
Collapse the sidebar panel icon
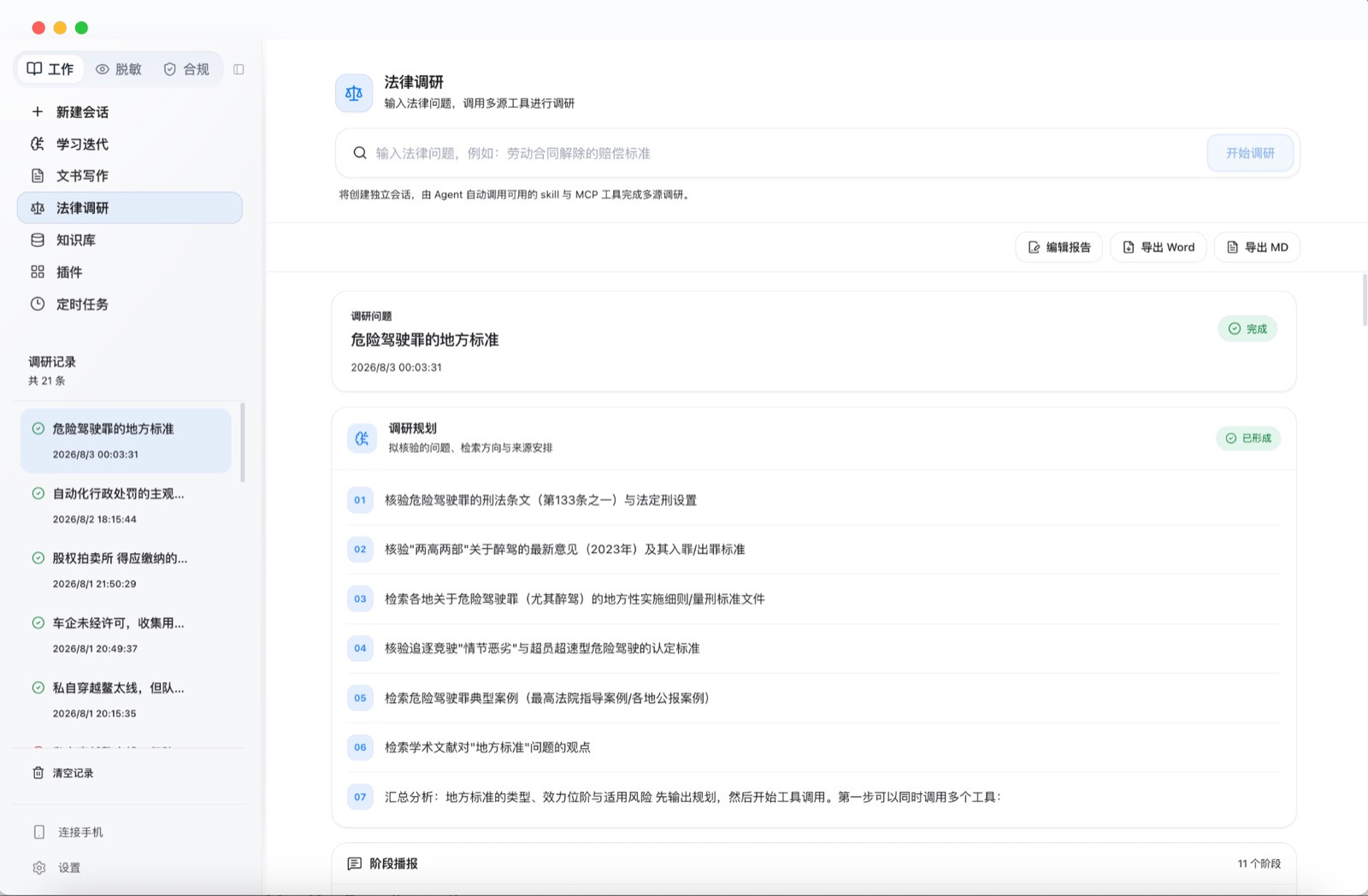[239, 69]
